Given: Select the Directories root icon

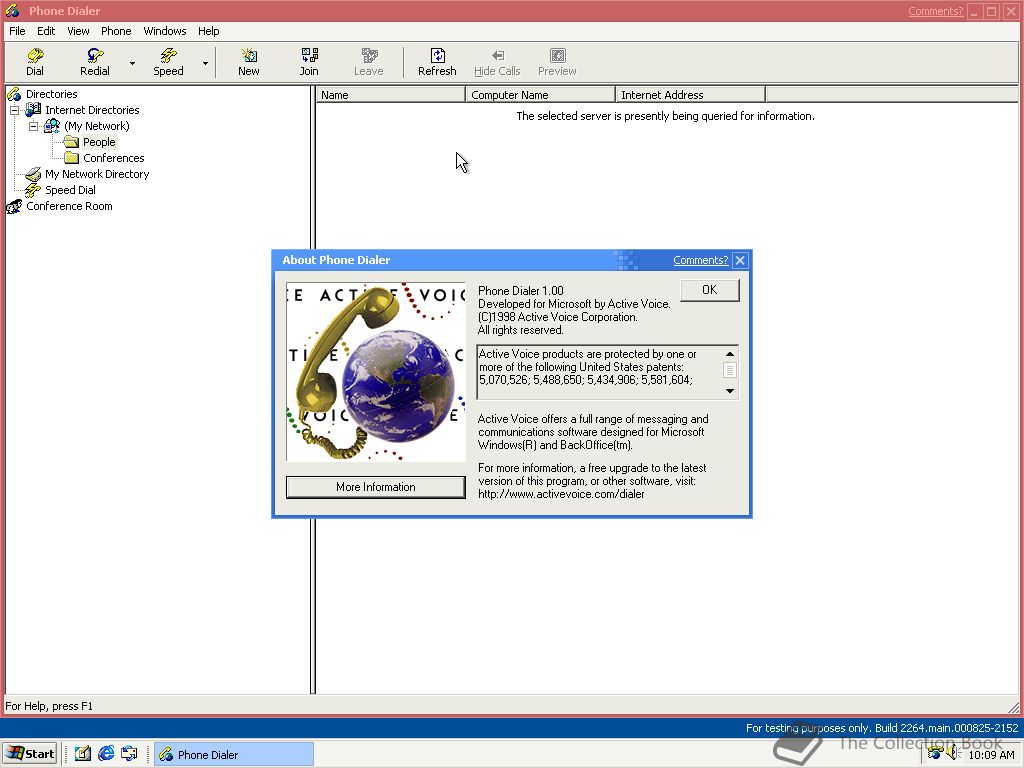Looking at the screenshot, I should (14, 94).
